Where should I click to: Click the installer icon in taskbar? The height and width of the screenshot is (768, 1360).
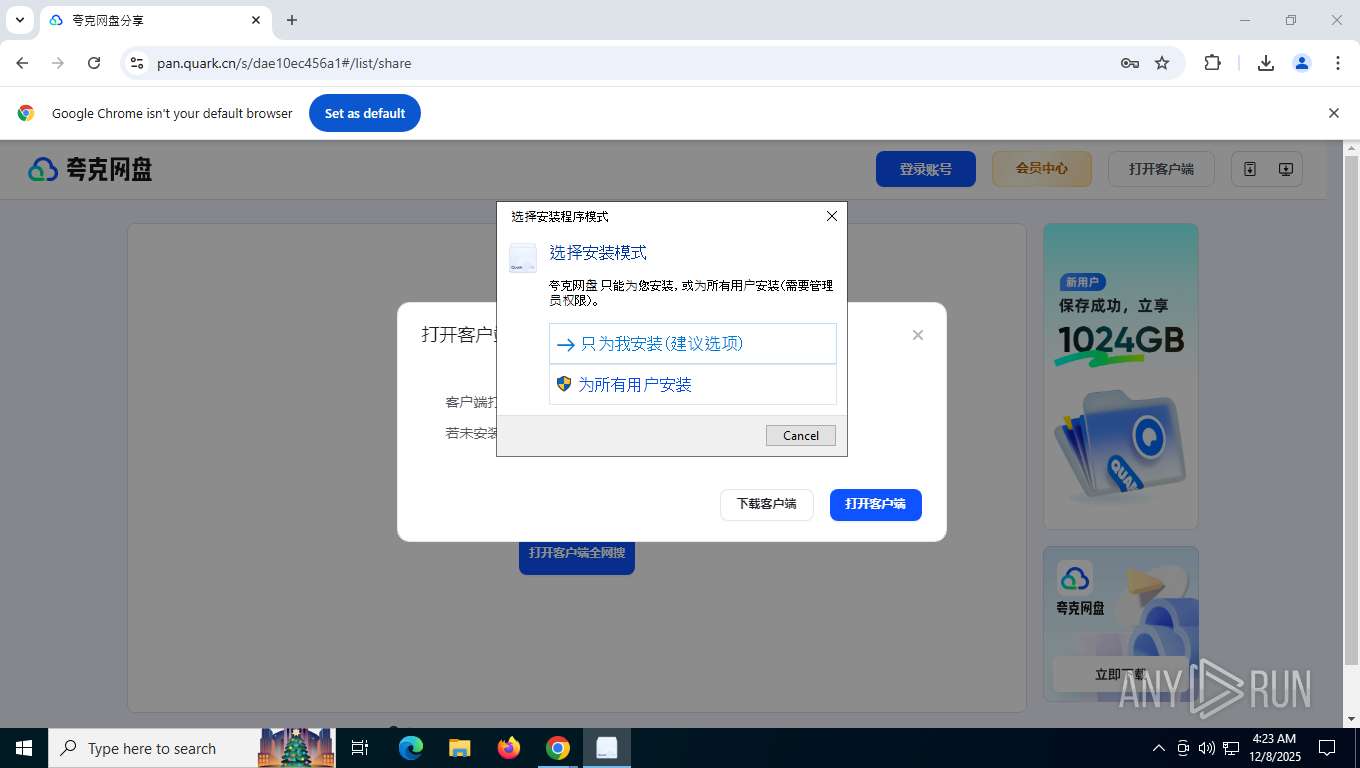607,748
